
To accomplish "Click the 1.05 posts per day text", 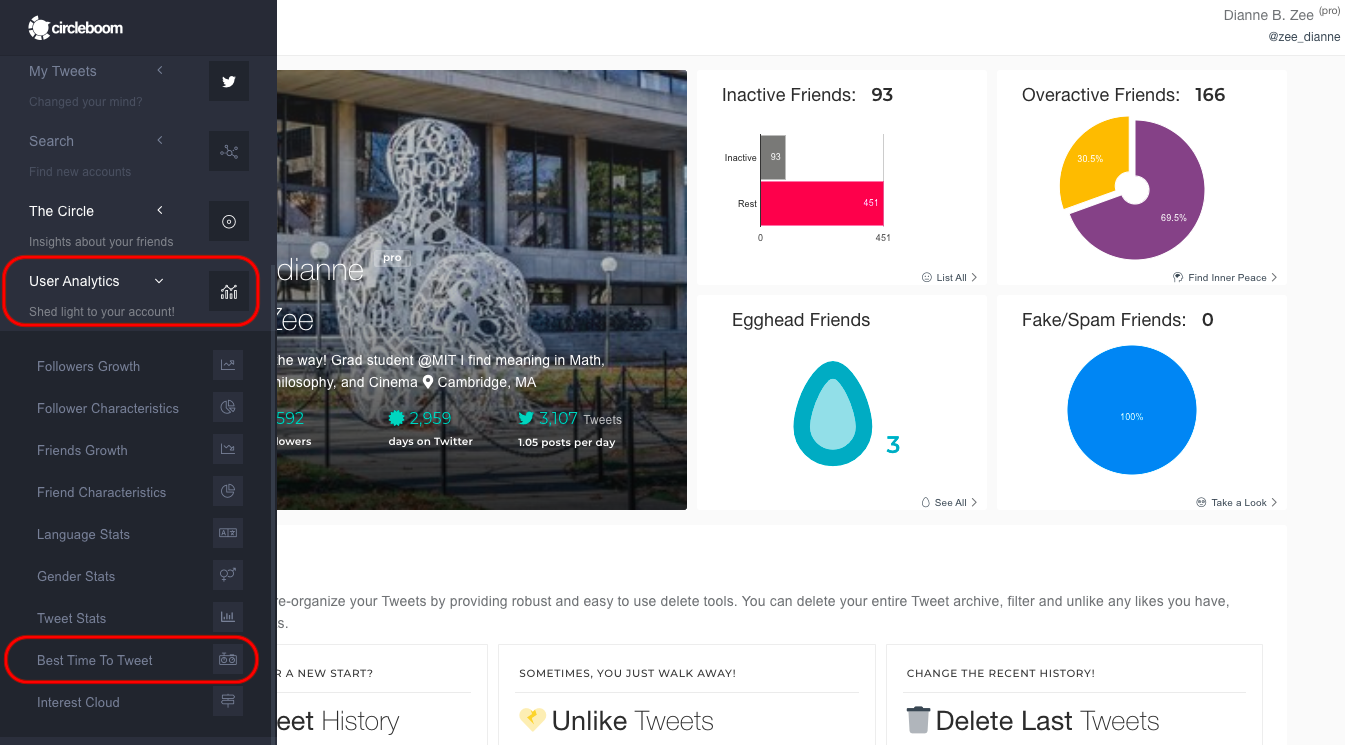I will coord(566,442).
